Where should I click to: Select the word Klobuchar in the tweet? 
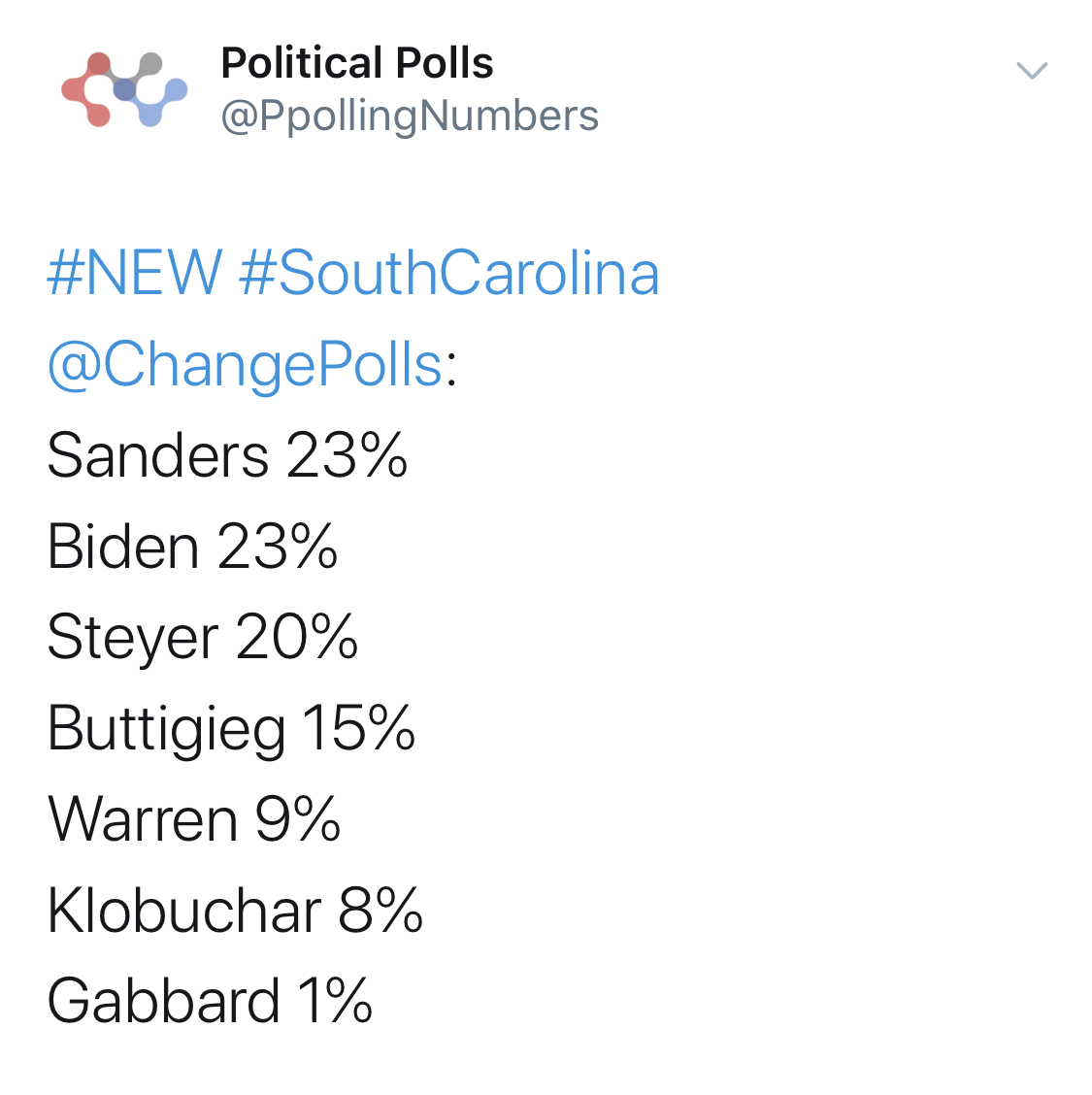tap(184, 911)
